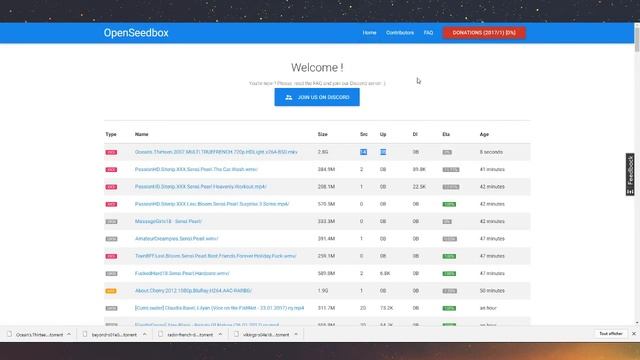The image size is (640, 360).
Task: Click the 6.8K upload speed cell
Action: (385, 273)
